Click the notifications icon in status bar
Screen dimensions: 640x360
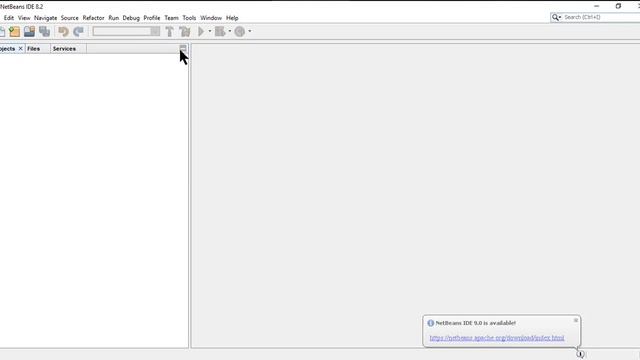(580, 354)
